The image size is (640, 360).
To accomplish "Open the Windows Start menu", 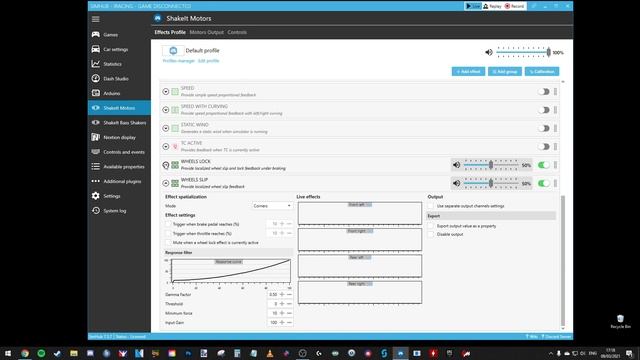I will point(8,353).
